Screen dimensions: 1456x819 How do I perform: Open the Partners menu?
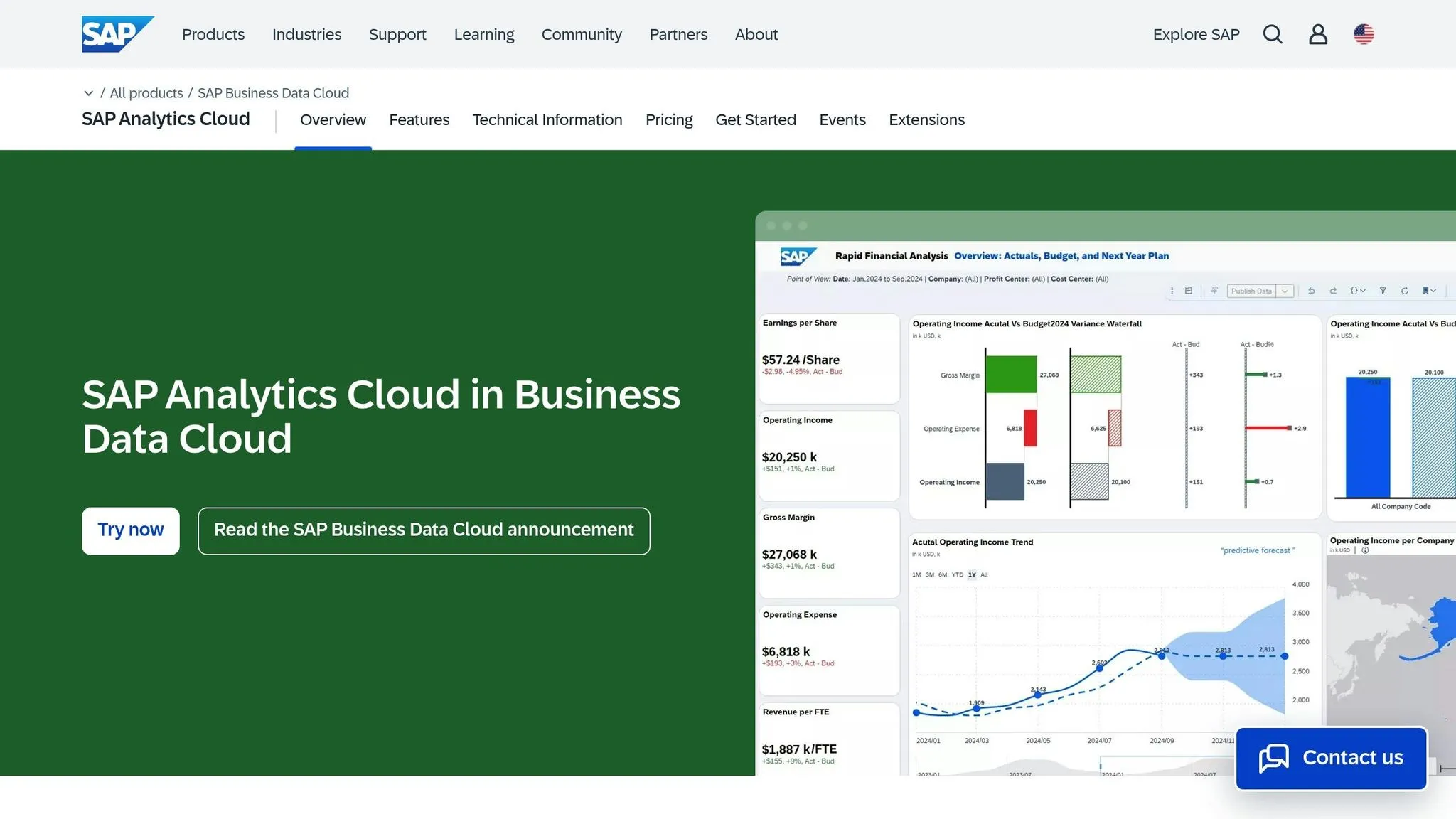(x=678, y=34)
